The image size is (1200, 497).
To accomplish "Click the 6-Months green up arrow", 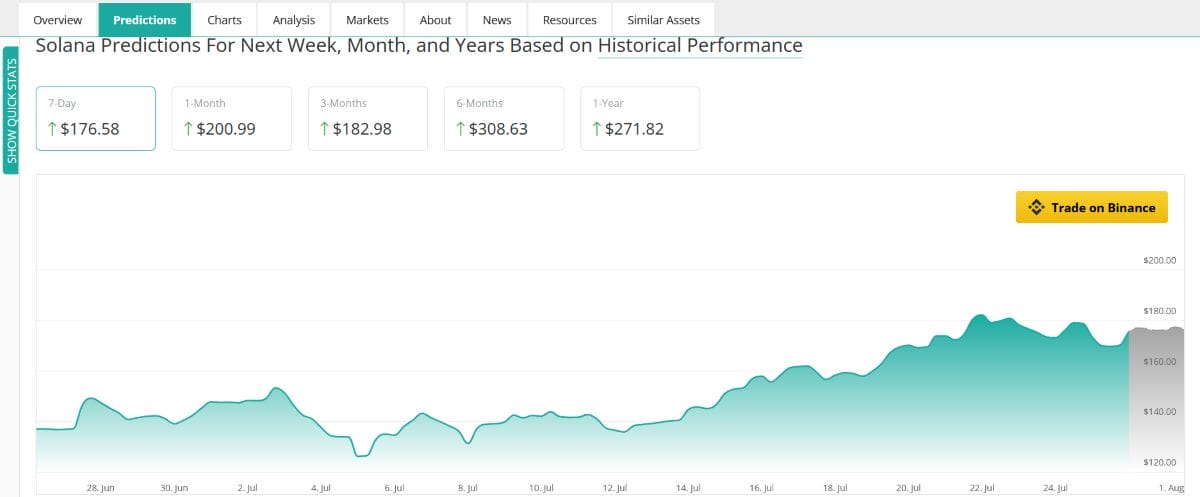I will point(460,129).
